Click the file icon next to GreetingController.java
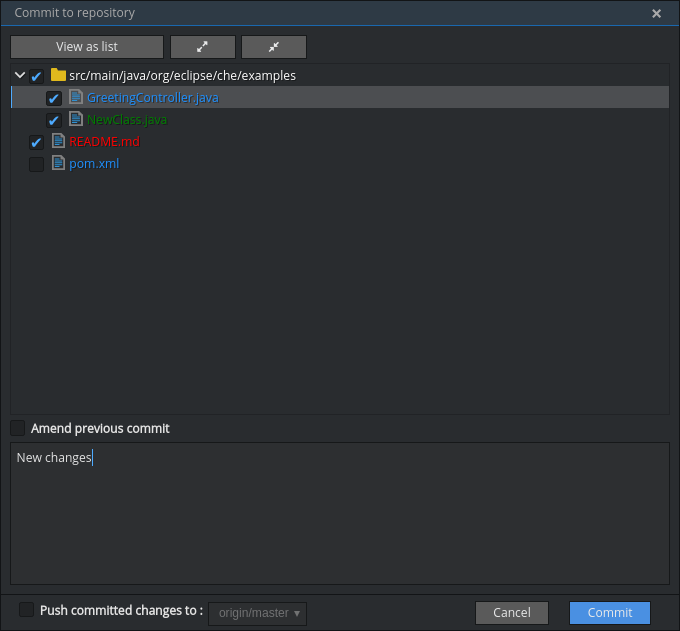 76,97
